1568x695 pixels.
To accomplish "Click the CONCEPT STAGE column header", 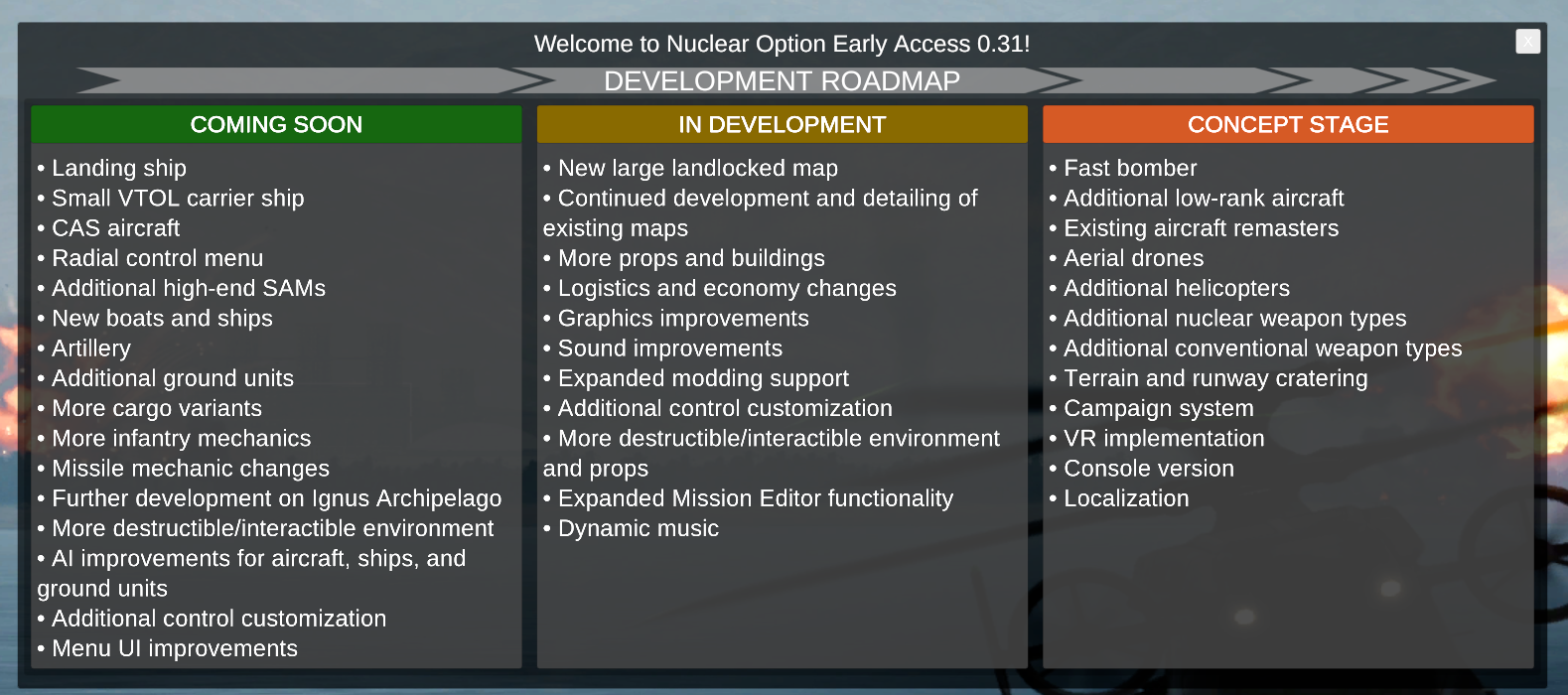I will [x=1288, y=124].
